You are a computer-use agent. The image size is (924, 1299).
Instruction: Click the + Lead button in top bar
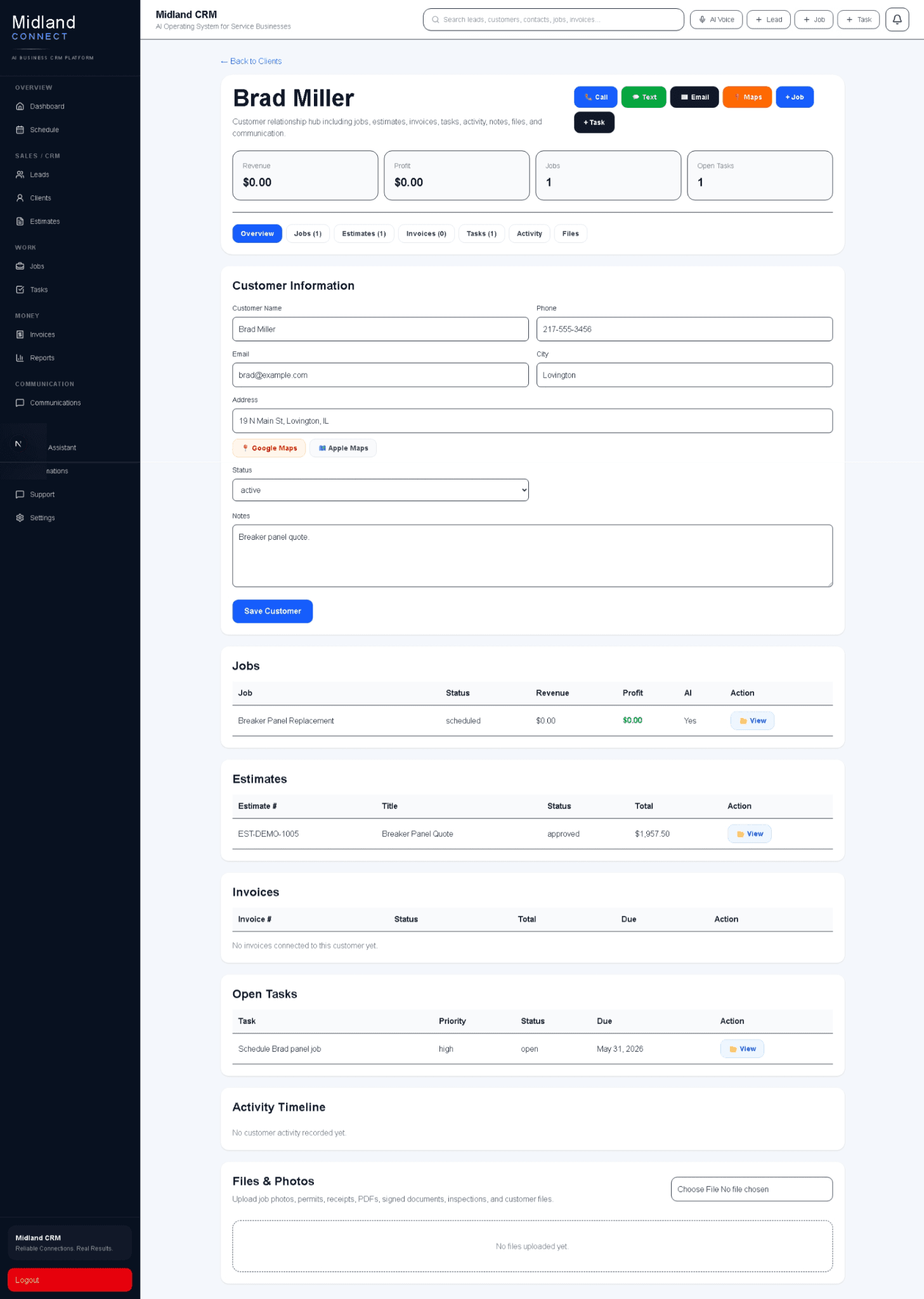pyautogui.click(x=769, y=20)
